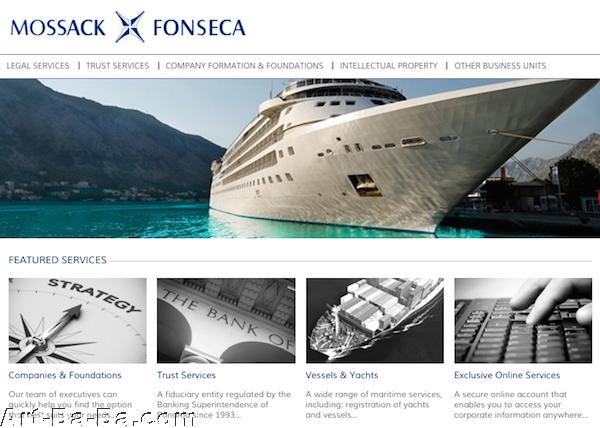Screen dimensions: 600x428
Task: Click the MOSSACK wordmark in the header
Action: click(x=58, y=28)
